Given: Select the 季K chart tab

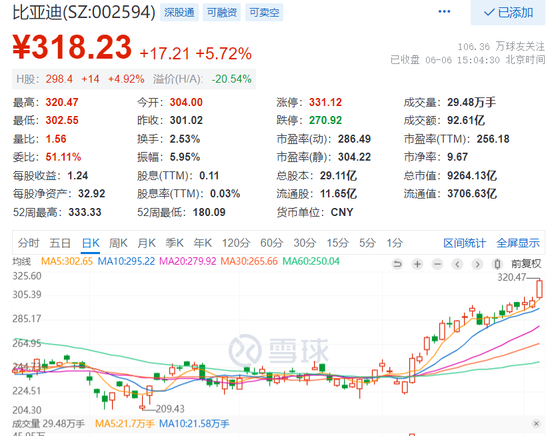Looking at the screenshot, I should [174, 243].
